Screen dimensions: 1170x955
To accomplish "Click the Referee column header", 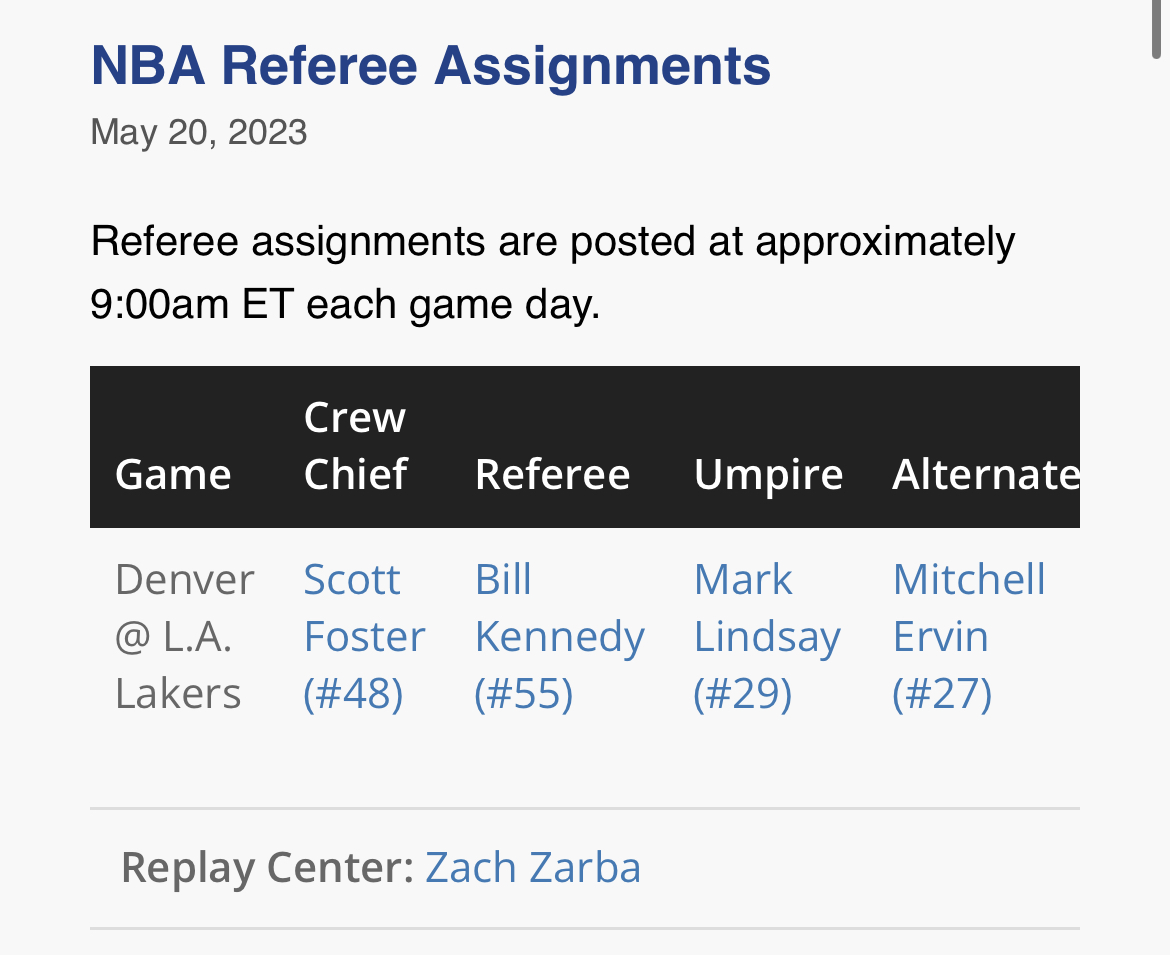I will 552,474.
